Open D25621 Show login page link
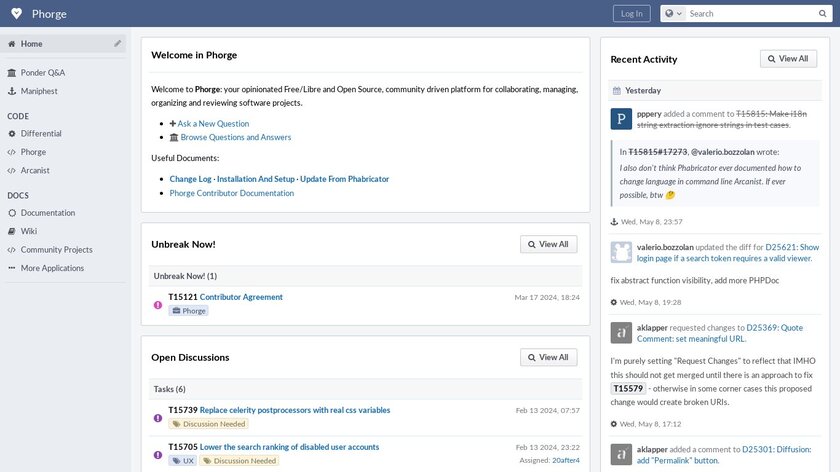This screenshot has height=472, width=840. tap(728, 253)
